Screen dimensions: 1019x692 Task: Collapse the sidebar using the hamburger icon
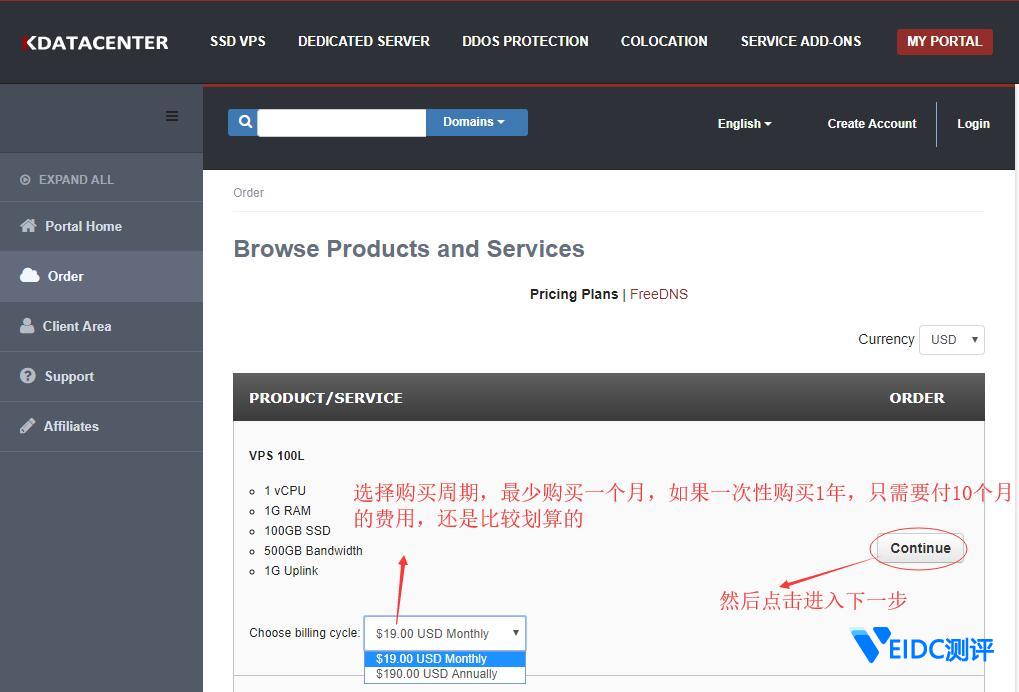(171, 115)
